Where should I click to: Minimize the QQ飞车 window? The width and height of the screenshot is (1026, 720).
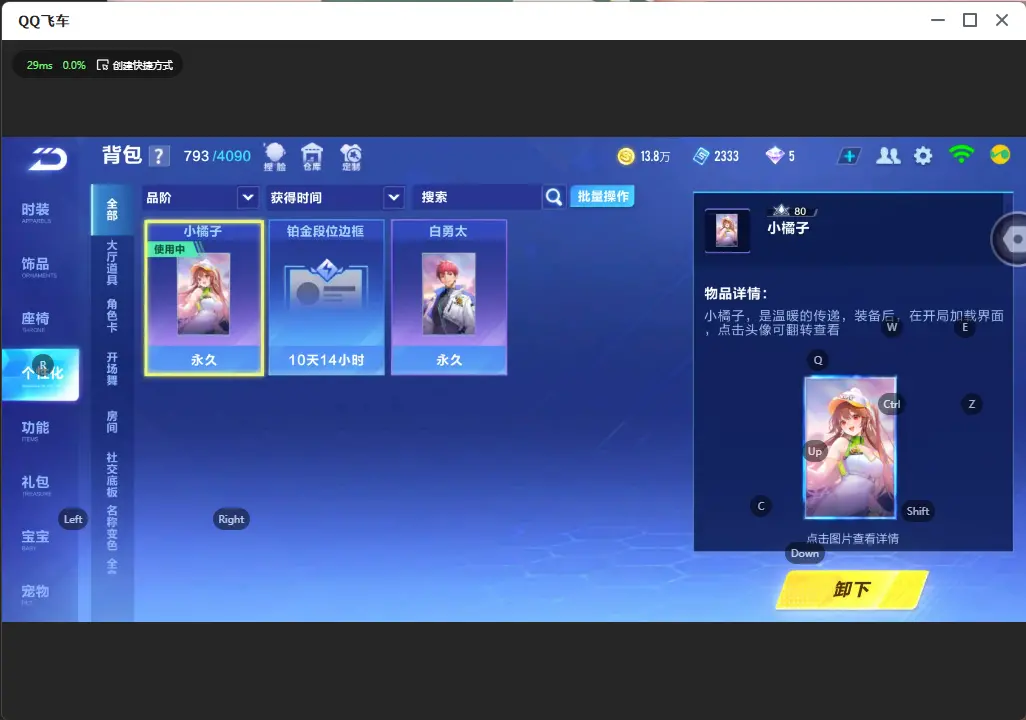pos(938,20)
